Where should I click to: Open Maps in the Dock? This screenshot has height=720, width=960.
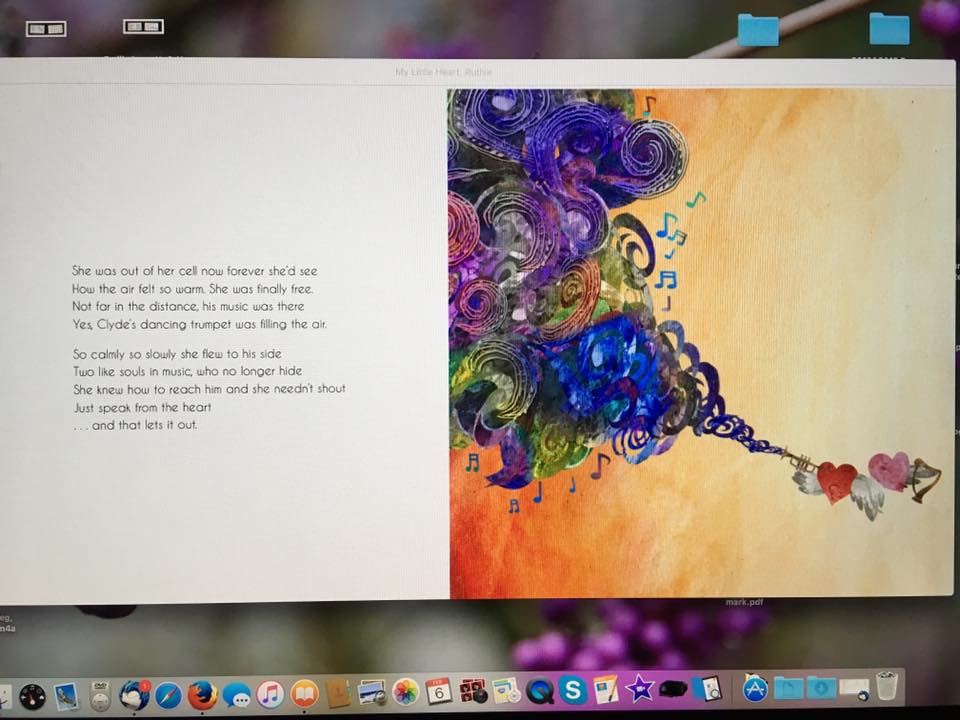pyautogui.click(x=506, y=691)
